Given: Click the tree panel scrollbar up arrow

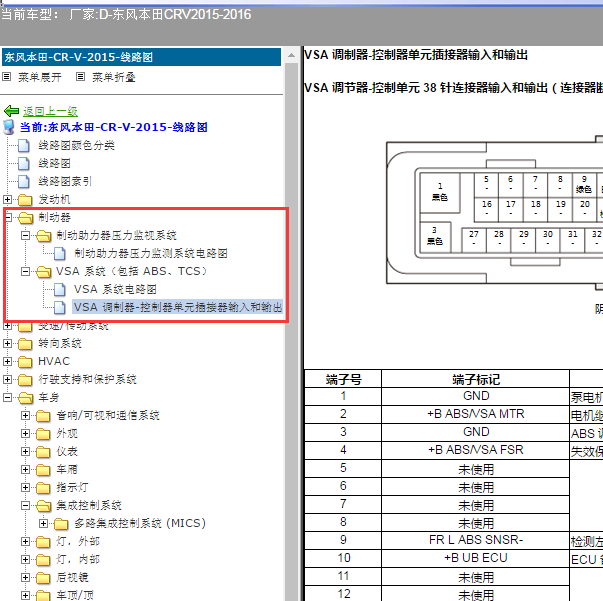Looking at the screenshot, I should point(292,55).
